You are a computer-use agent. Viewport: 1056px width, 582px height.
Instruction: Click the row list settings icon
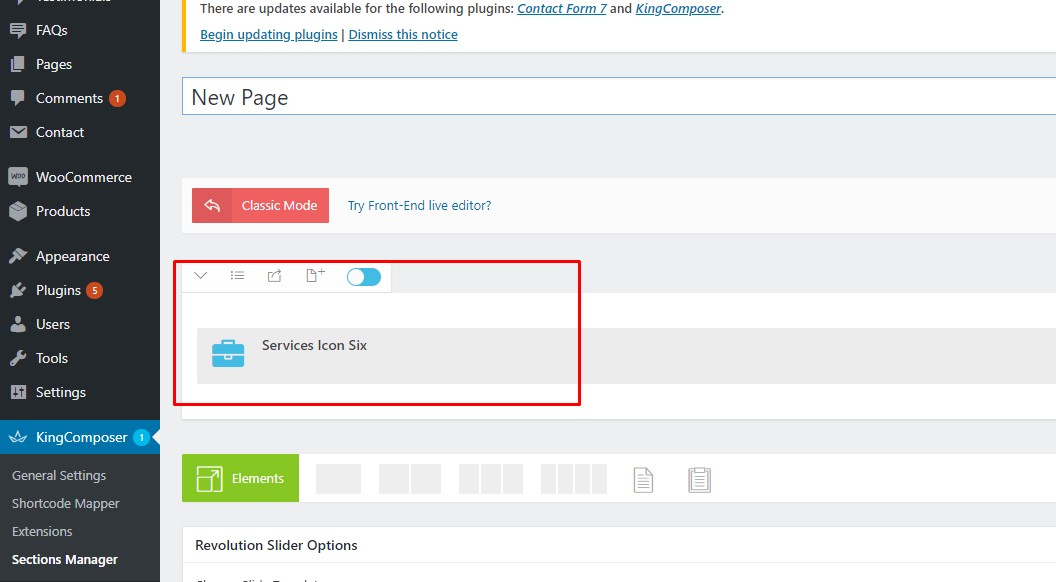click(x=237, y=276)
